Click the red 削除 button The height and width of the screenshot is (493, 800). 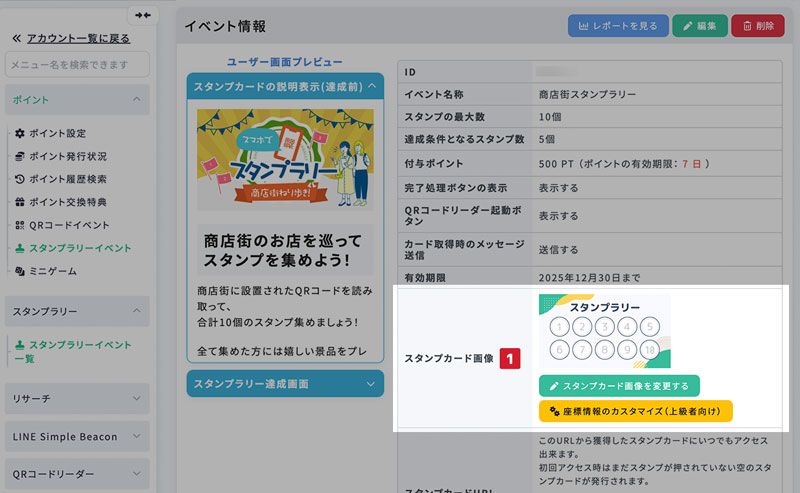pos(757,26)
